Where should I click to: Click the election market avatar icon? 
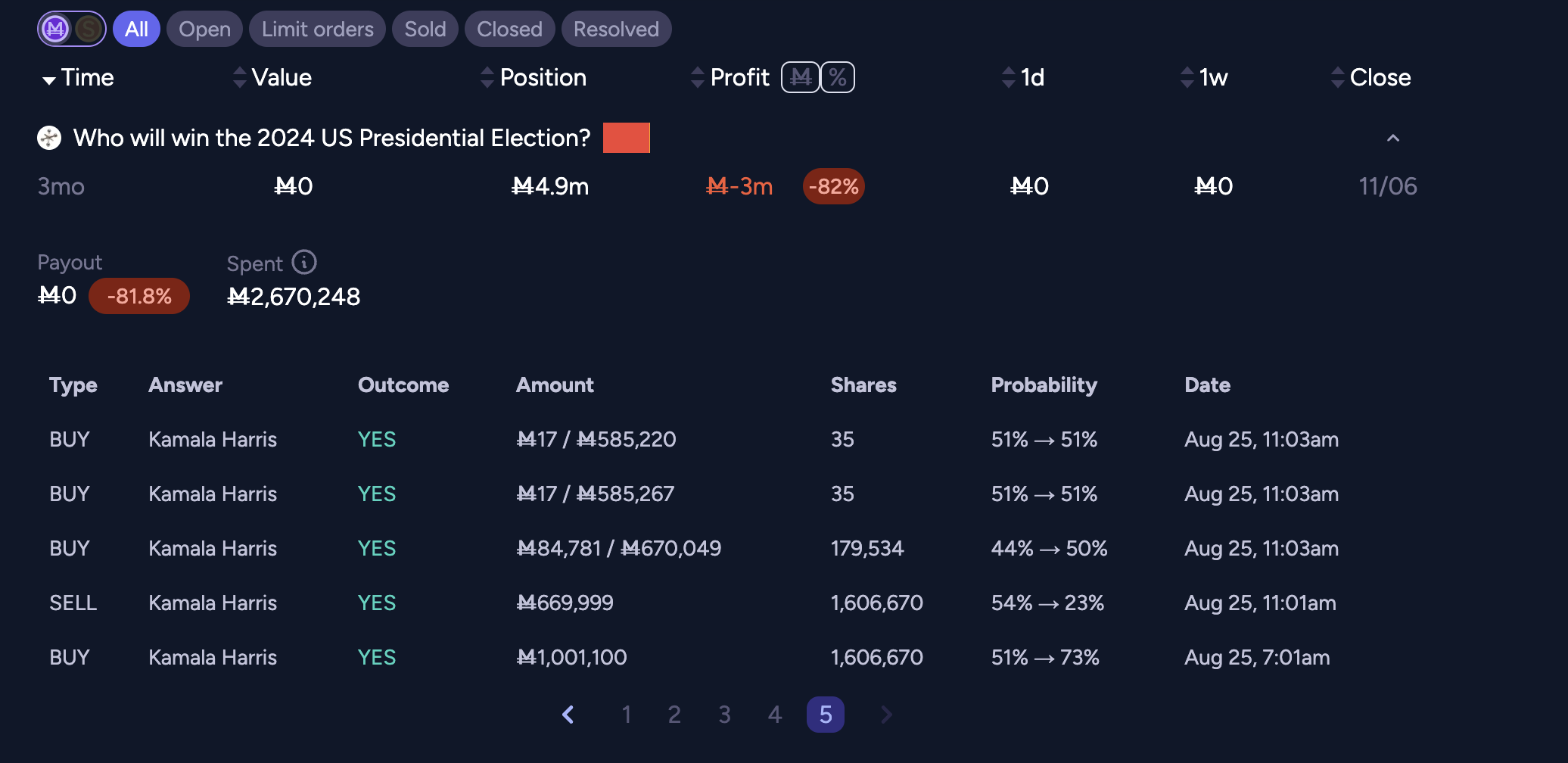(49, 138)
